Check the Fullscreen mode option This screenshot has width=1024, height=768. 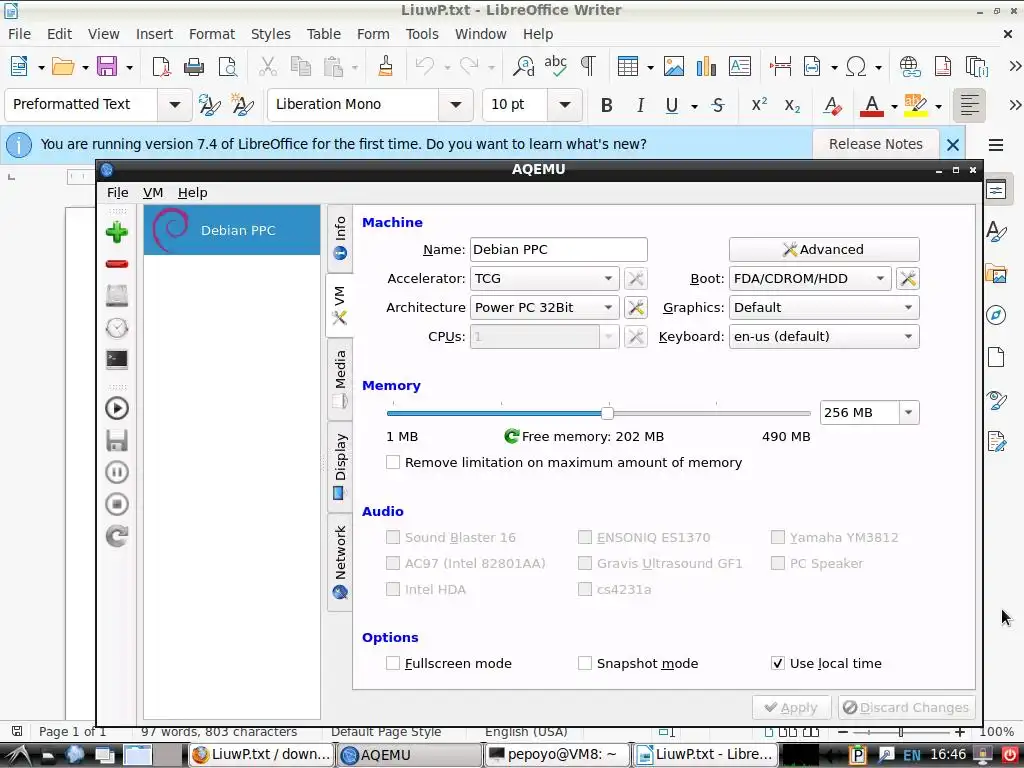[x=392, y=664]
